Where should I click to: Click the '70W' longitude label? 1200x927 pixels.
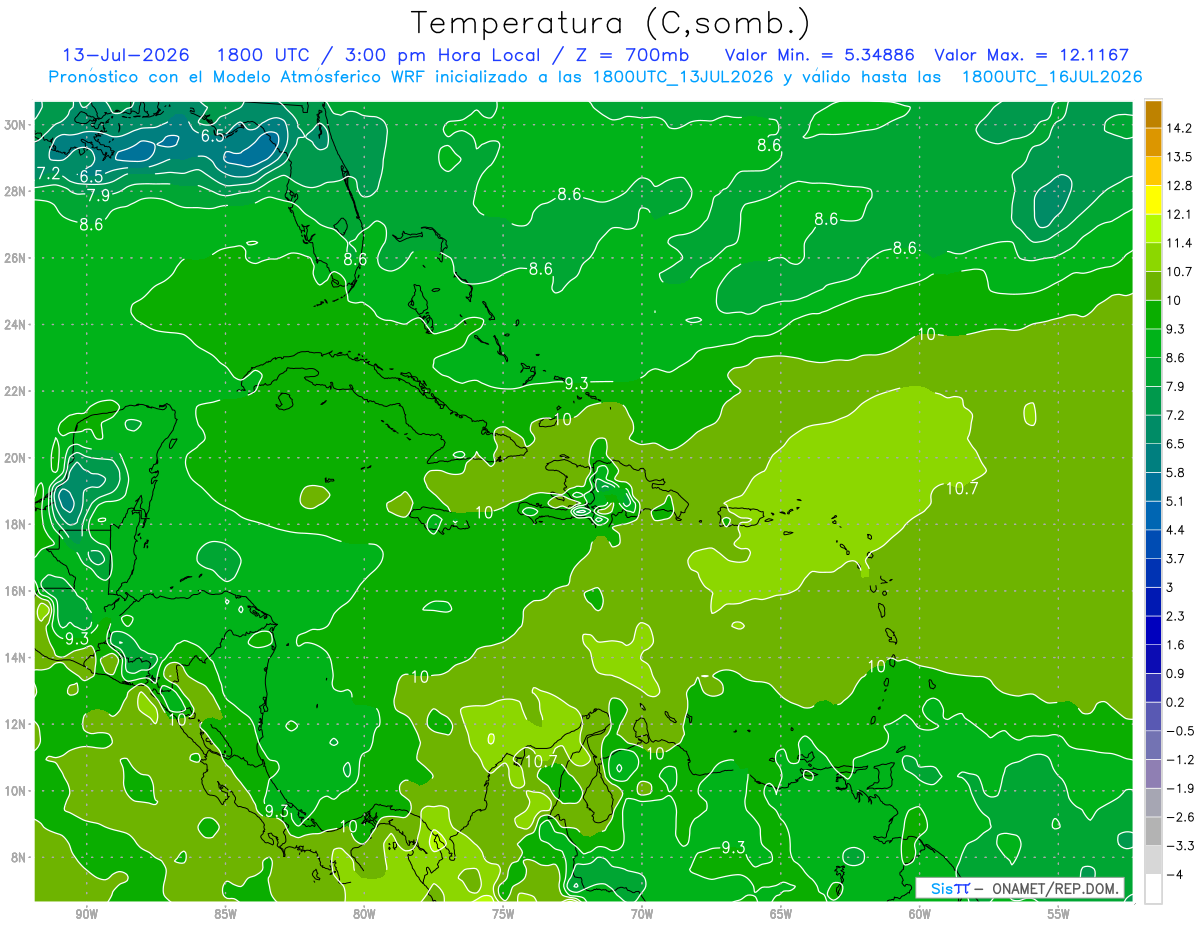(642, 913)
